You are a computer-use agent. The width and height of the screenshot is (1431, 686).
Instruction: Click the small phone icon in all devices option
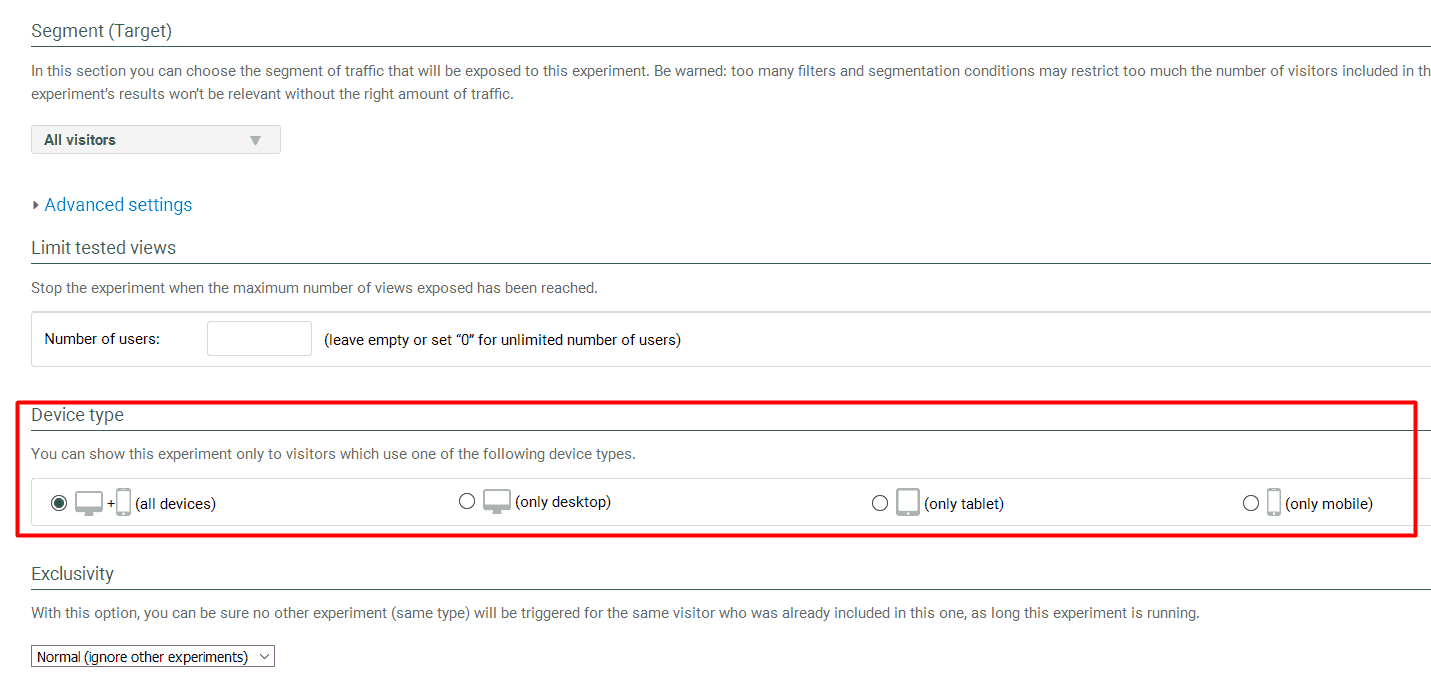(122, 503)
